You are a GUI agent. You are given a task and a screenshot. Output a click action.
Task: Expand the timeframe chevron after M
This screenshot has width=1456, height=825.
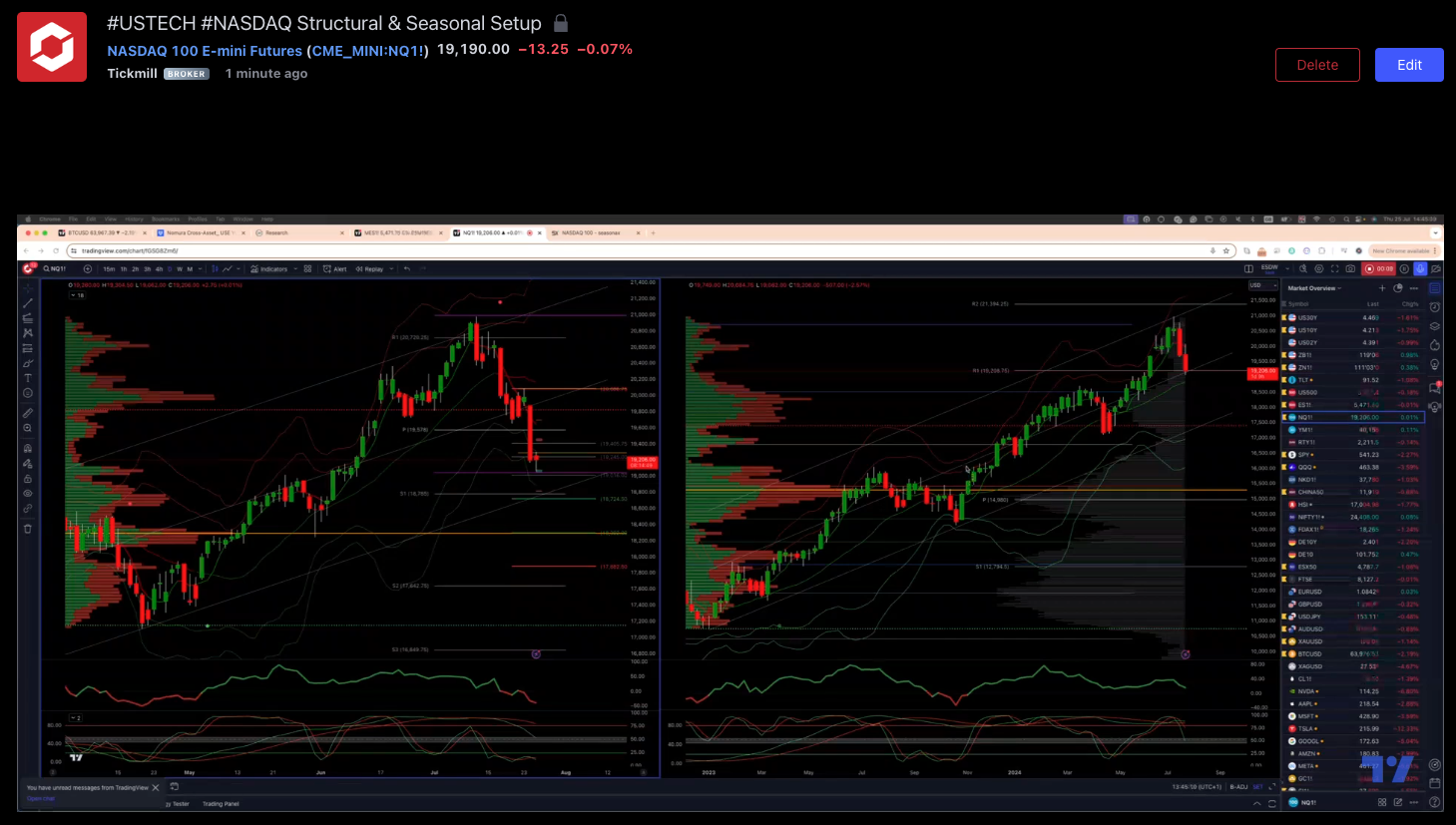(201, 268)
